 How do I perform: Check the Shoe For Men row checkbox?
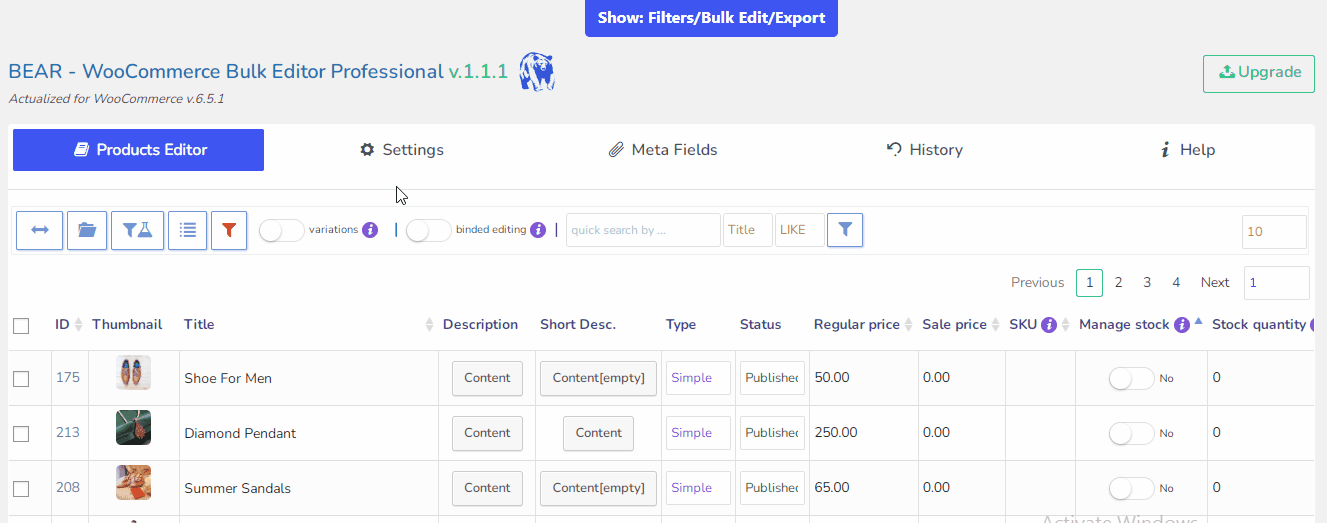[x=21, y=378]
